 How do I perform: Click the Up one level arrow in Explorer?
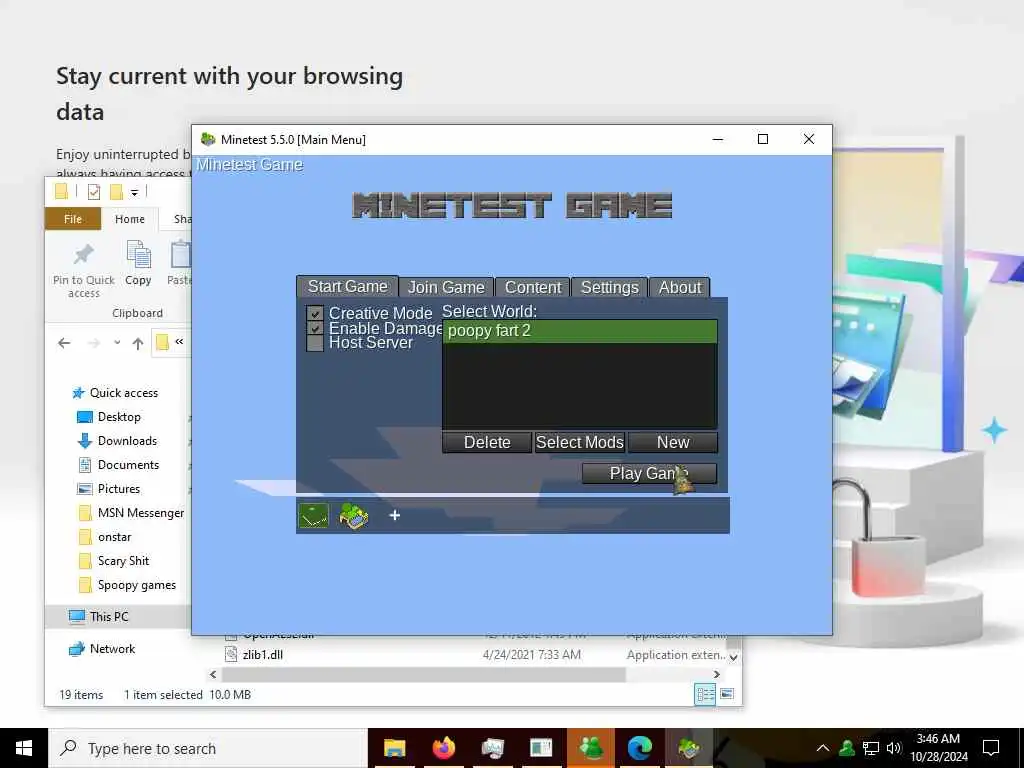coord(138,343)
